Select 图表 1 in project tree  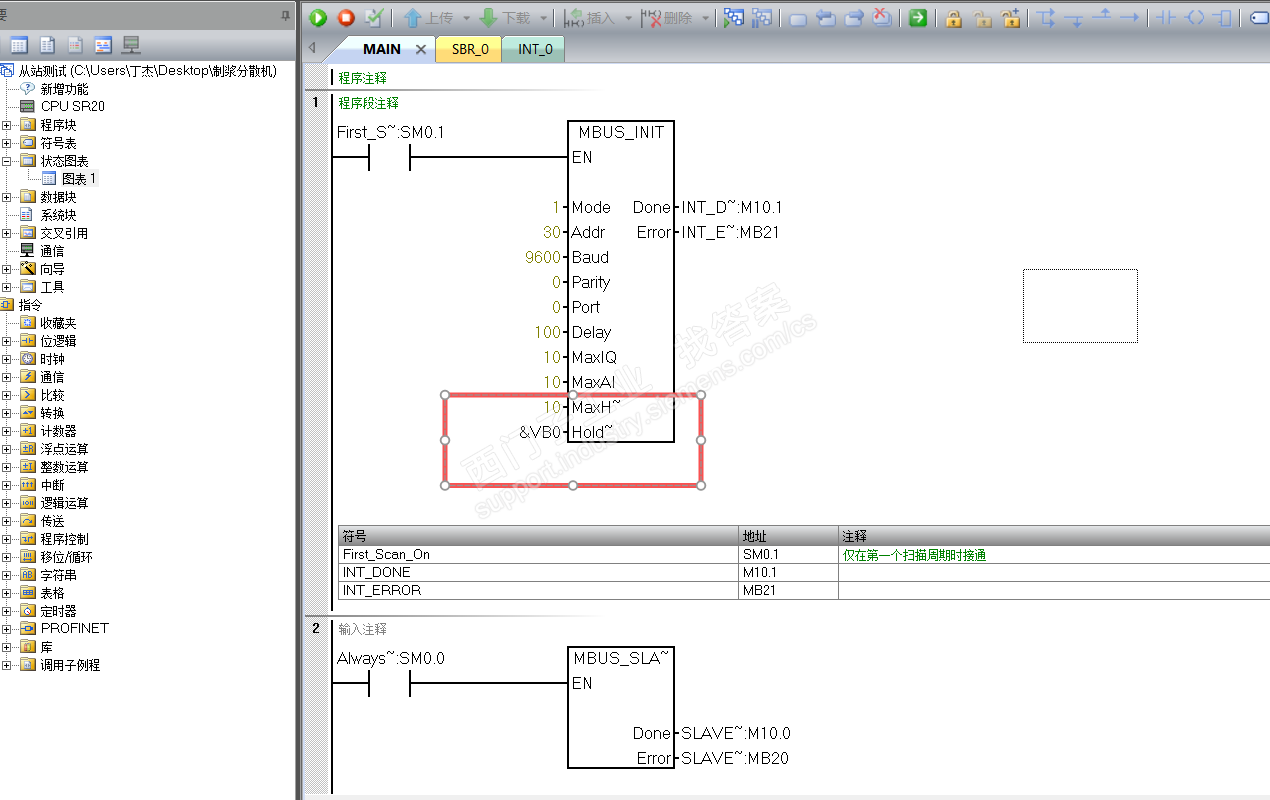[78, 179]
